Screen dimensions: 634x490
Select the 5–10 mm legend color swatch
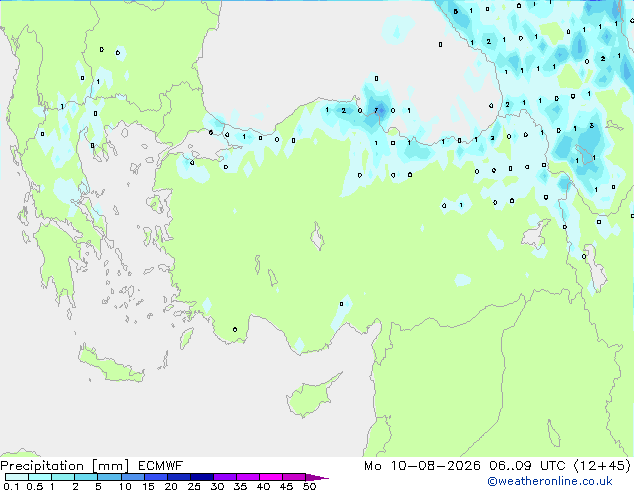click(x=109, y=477)
